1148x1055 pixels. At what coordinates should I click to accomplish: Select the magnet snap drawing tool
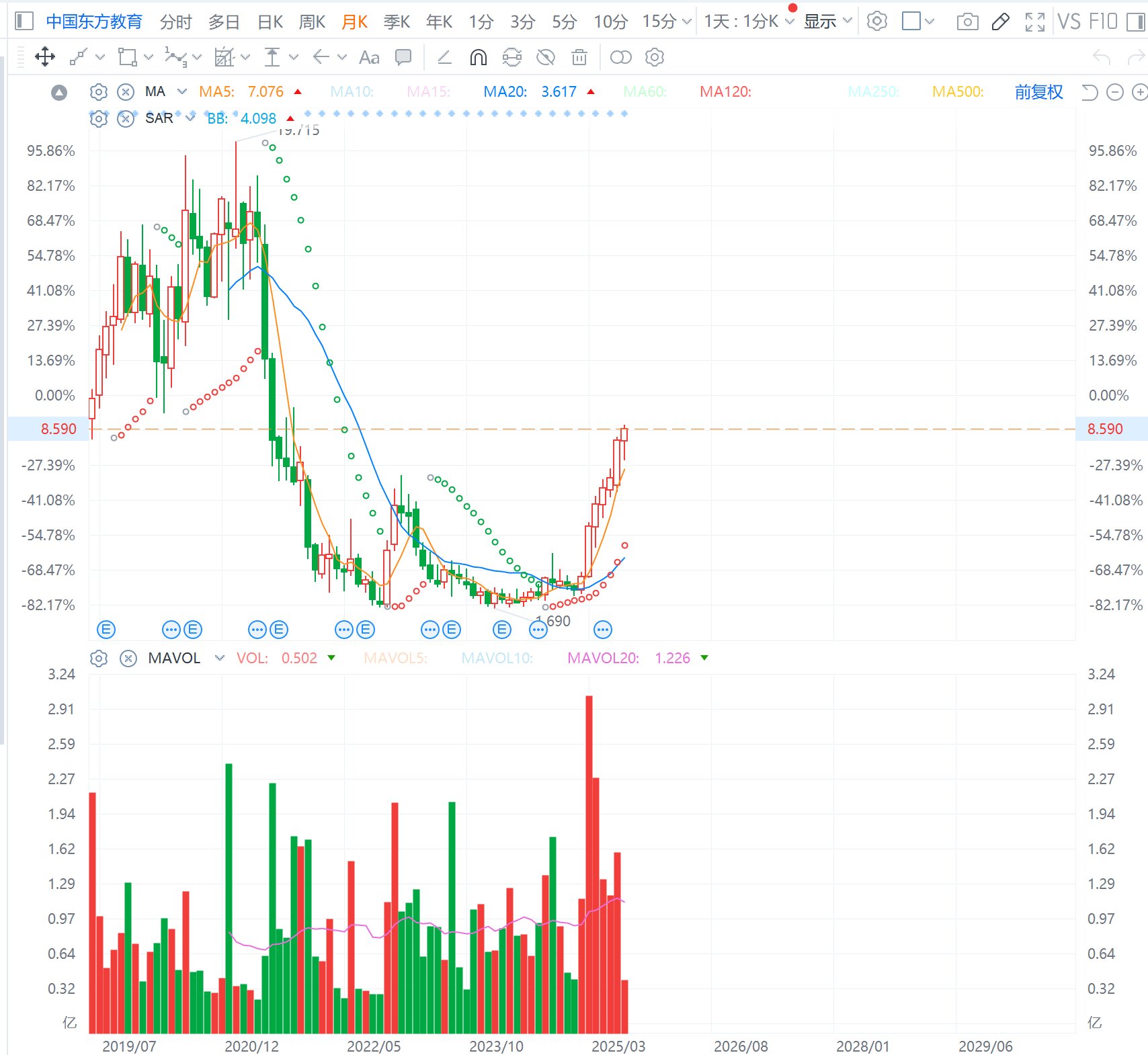coord(478,57)
